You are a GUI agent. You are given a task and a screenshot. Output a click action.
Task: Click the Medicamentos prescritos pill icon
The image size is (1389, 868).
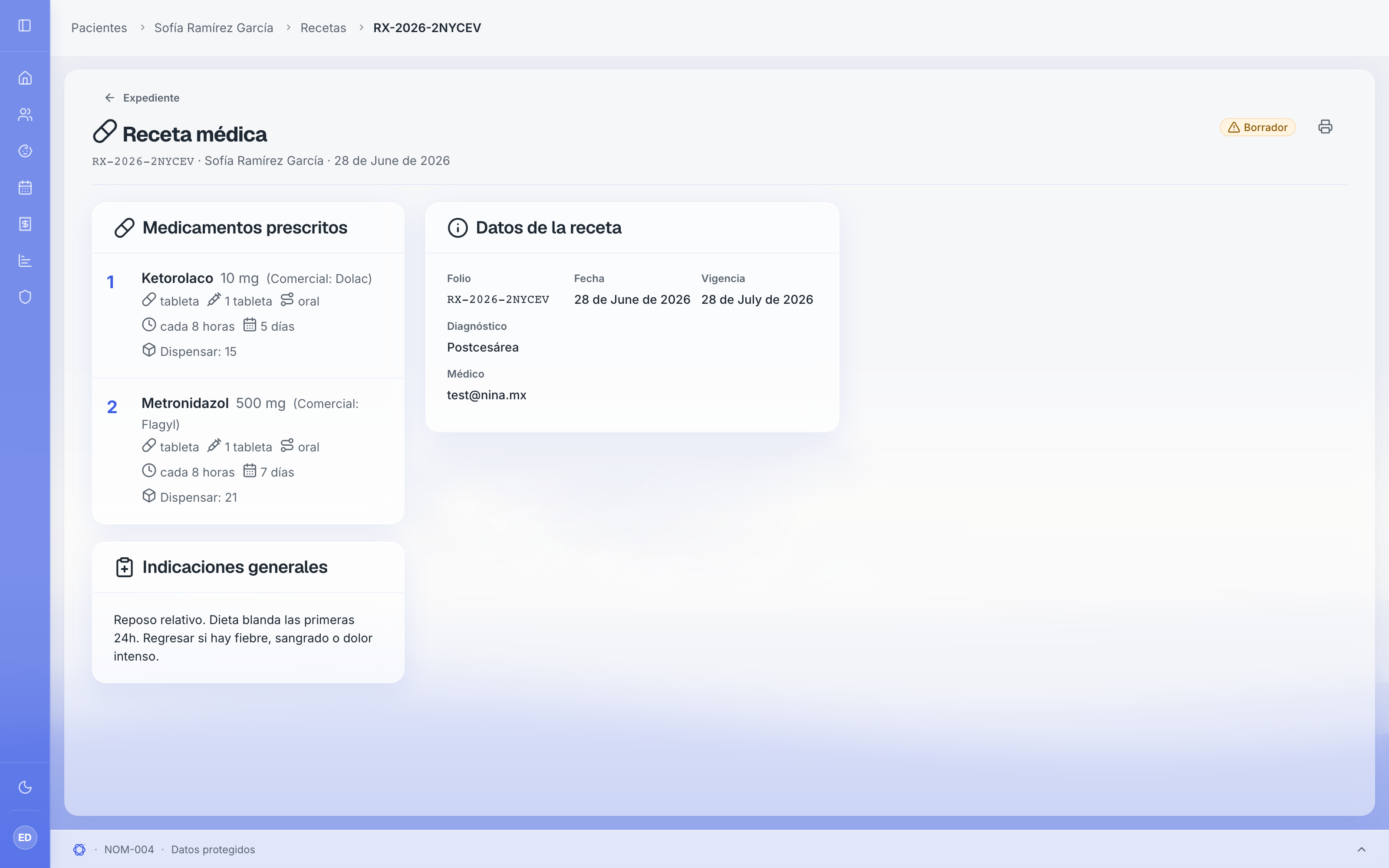tap(125, 228)
